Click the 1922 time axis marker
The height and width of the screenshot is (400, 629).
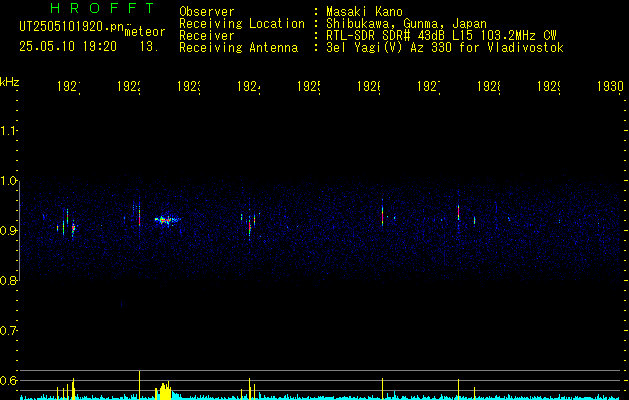[x=129, y=86]
